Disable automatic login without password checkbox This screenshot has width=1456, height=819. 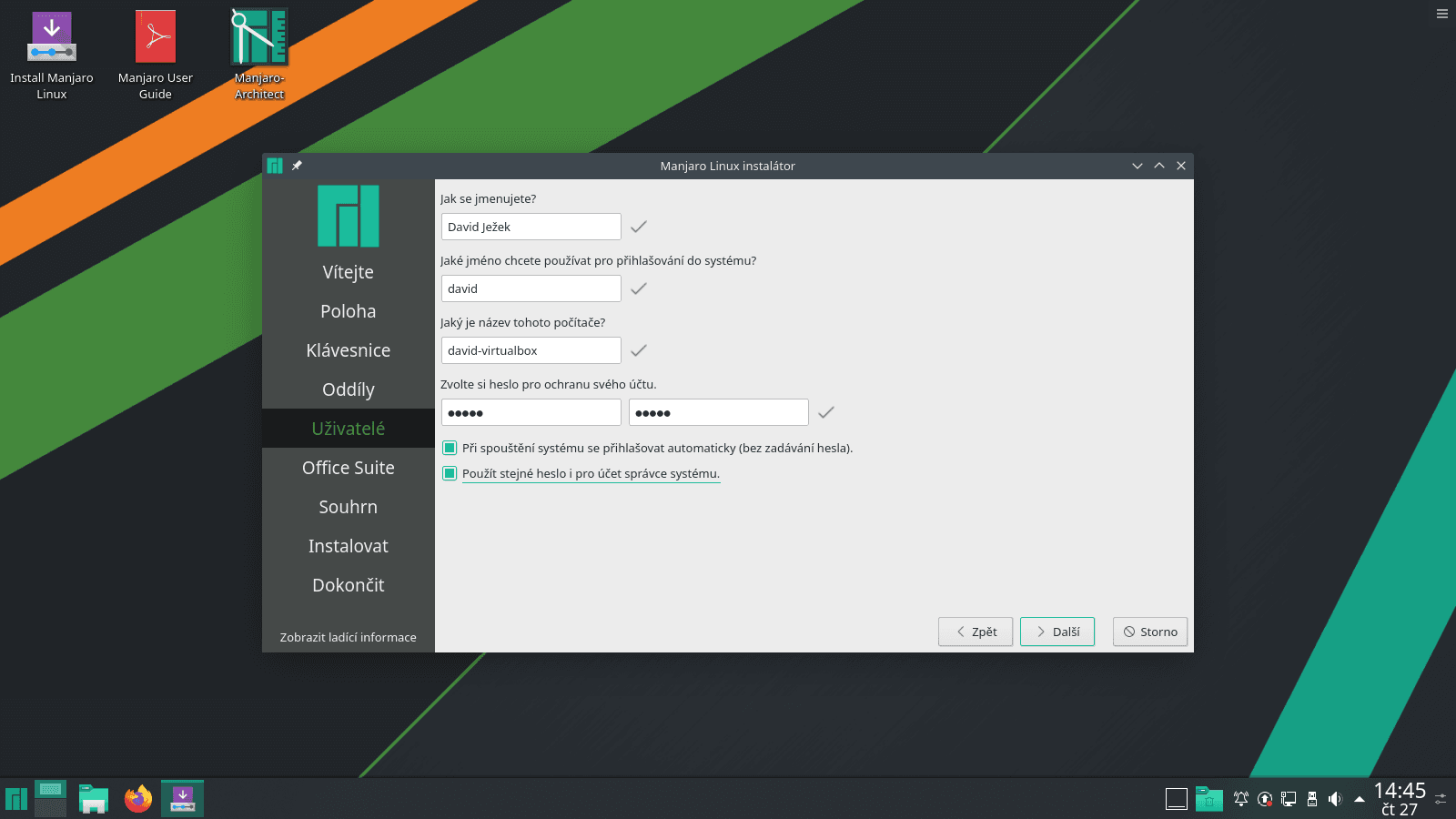coord(450,448)
